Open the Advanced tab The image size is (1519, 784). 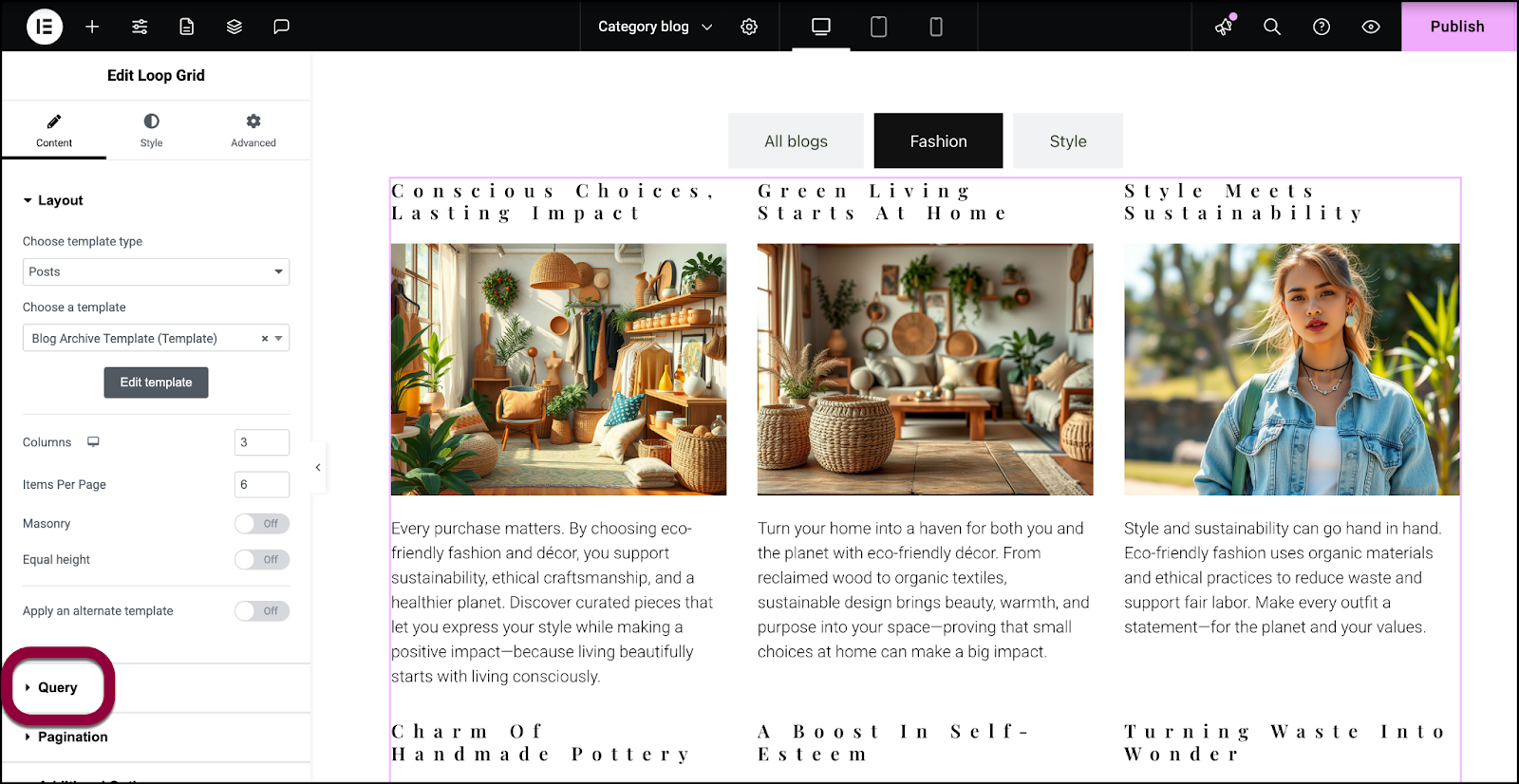point(253,130)
